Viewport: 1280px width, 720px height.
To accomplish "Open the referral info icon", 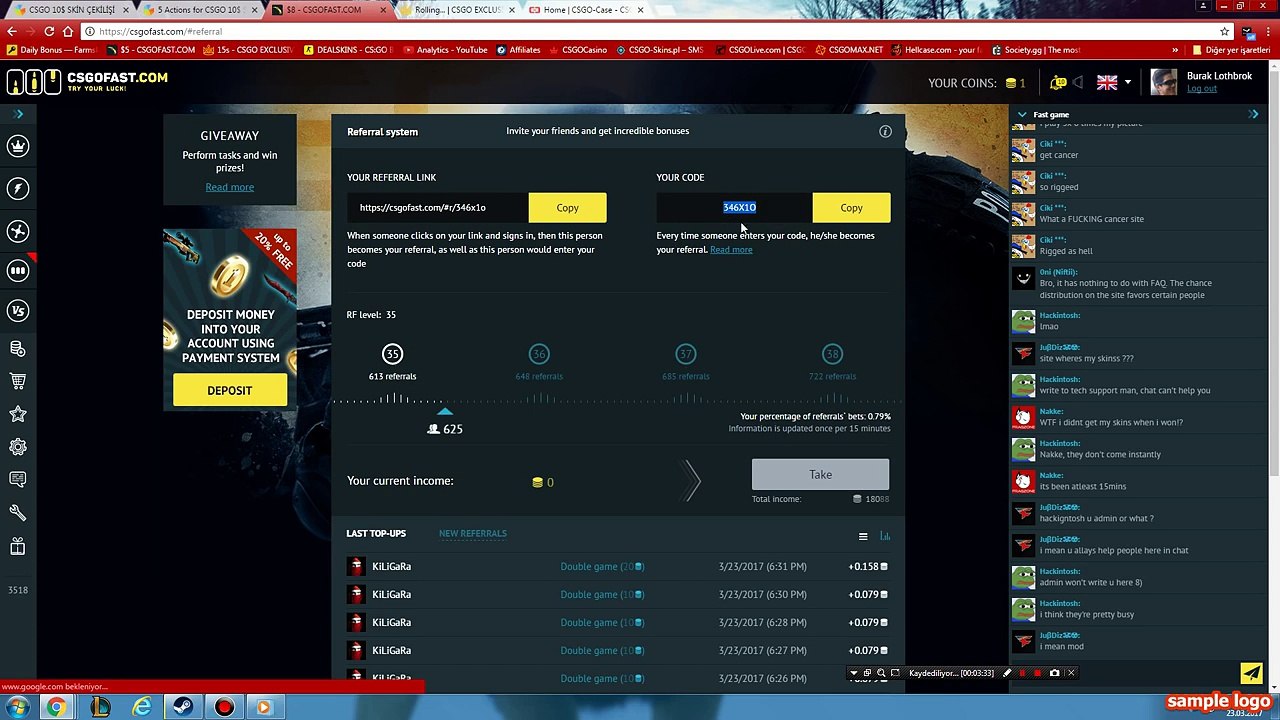I will pyautogui.click(x=885, y=131).
